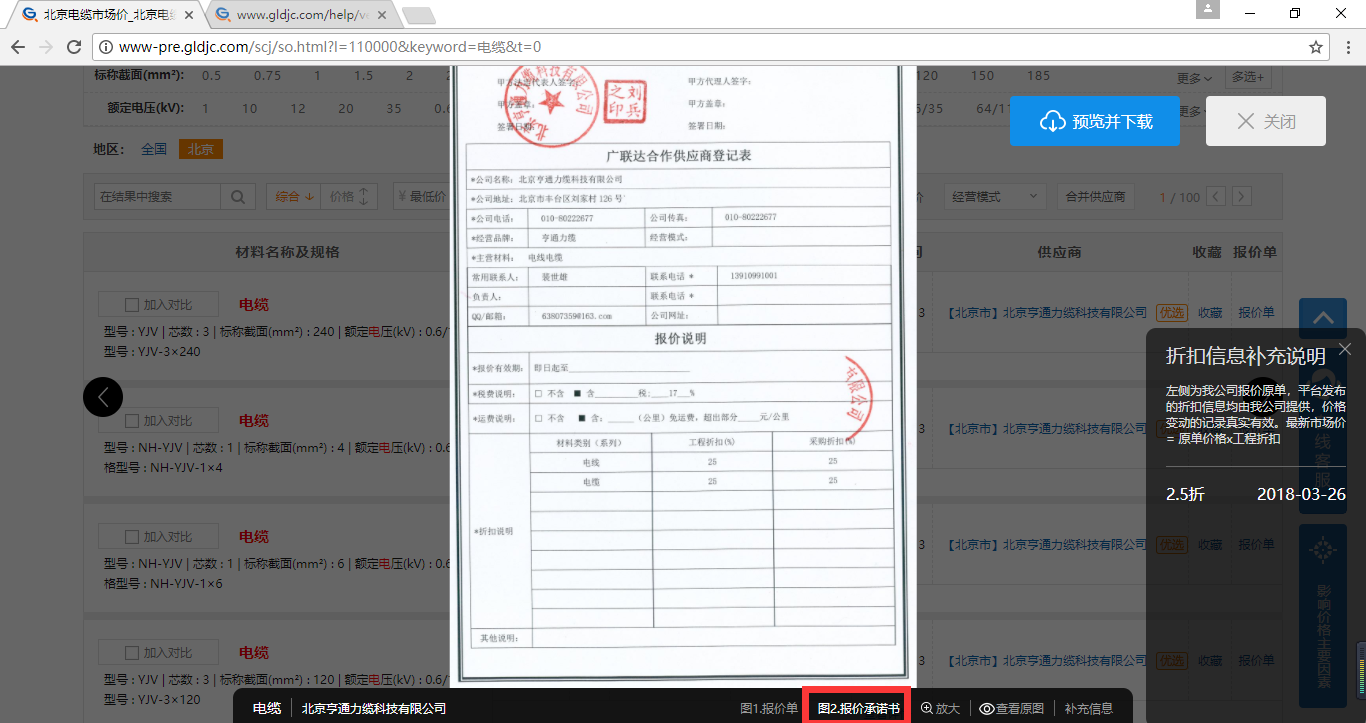Screen dimensions: 1366x723
Task: Sort by 综合
Action: point(294,197)
